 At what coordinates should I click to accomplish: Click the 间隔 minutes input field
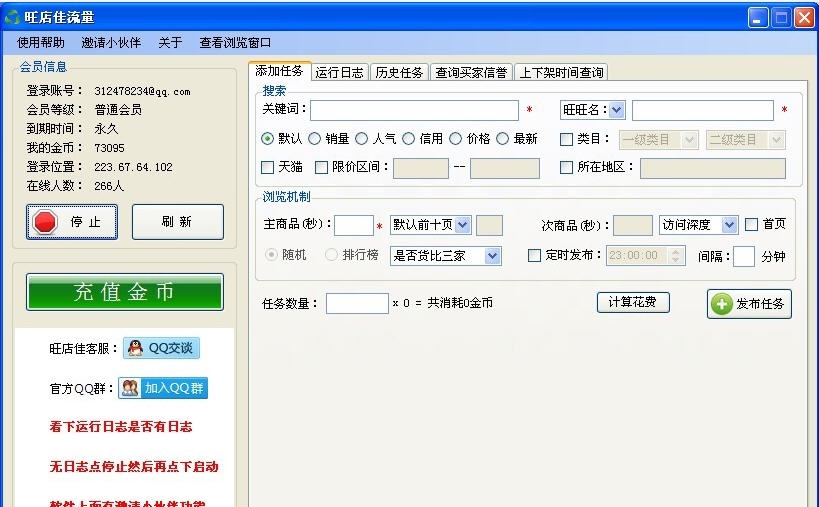pyautogui.click(x=744, y=256)
